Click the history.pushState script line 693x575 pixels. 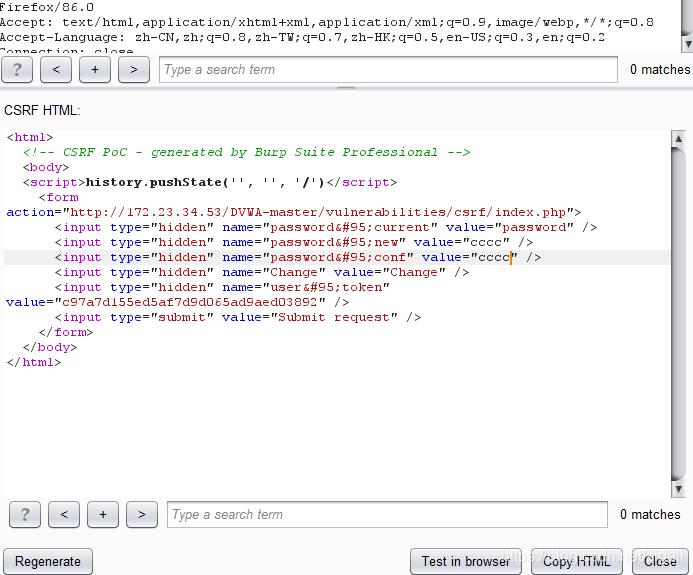pyautogui.click(x=210, y=182)
